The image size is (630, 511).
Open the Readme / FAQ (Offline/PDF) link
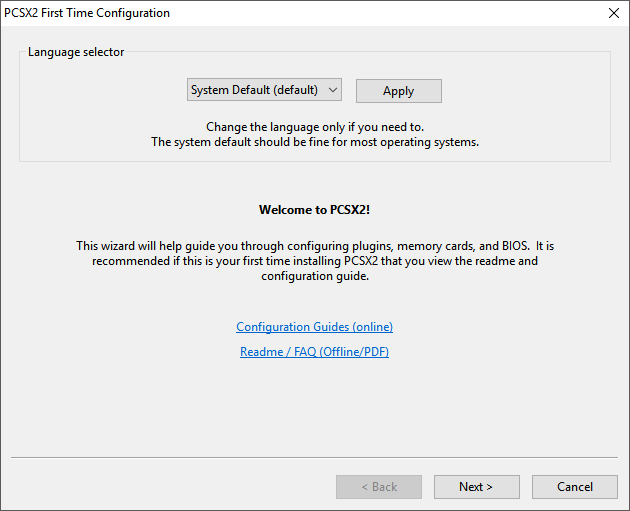coord(314,352)
